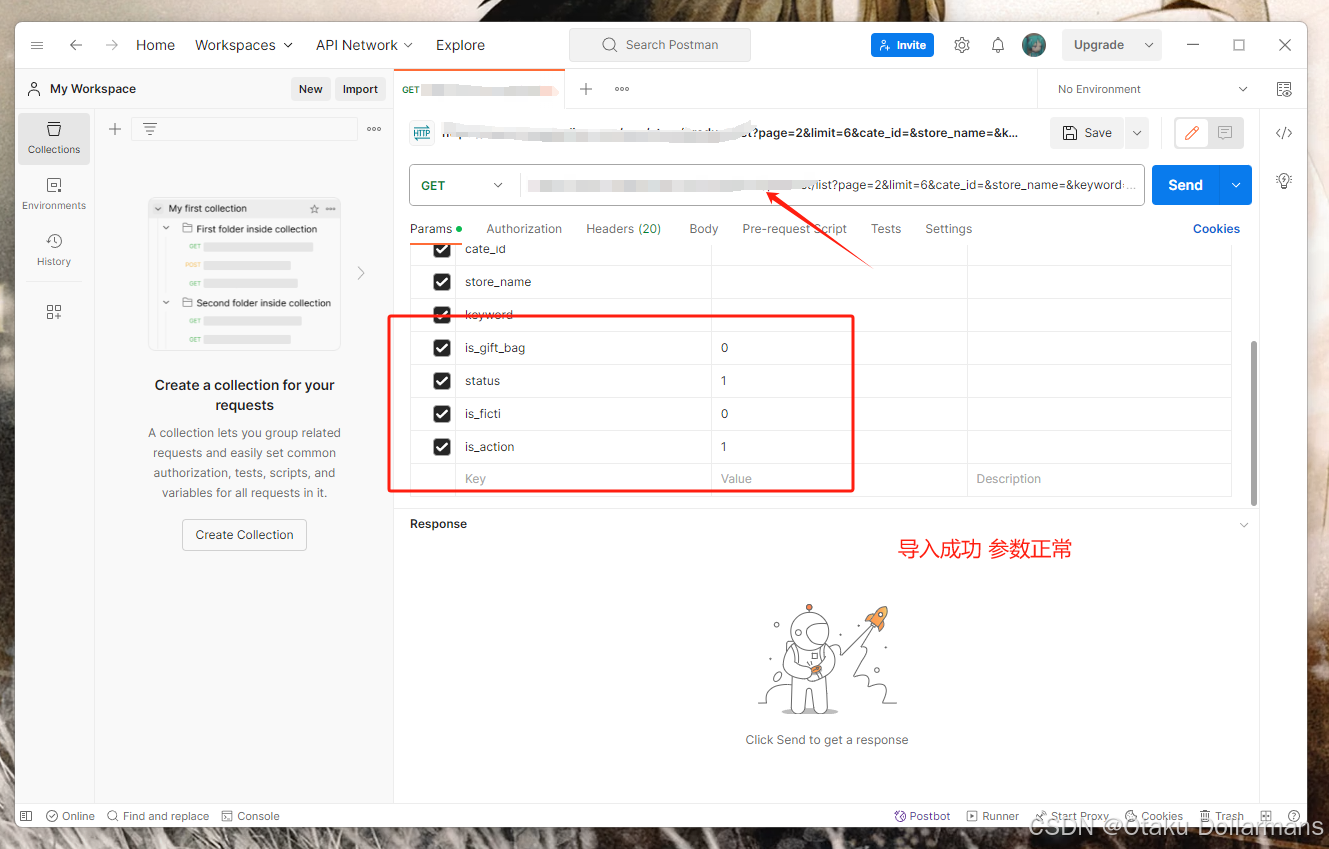This screenshot has height=849, width=1329.
Task: Open Postbot from the status bar
Action: (x=922, y=815)
